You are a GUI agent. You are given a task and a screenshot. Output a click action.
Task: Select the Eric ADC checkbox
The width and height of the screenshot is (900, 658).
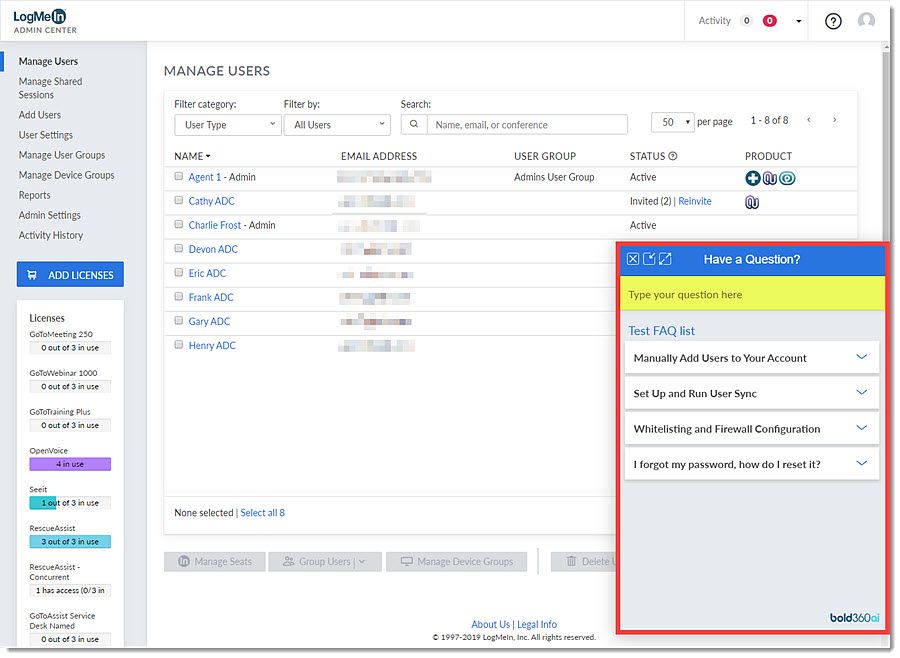pyautogui.click(x=179, y=273)
